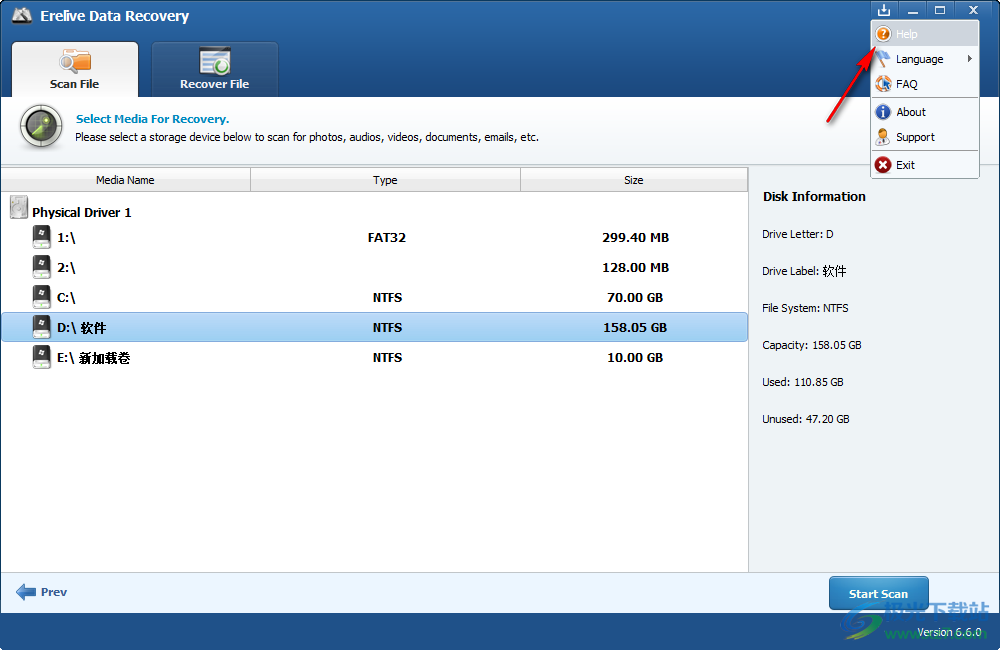Minimize the Erelive Data Recovery window
This screenshot has height=650, width=1000.
[913, 10]
